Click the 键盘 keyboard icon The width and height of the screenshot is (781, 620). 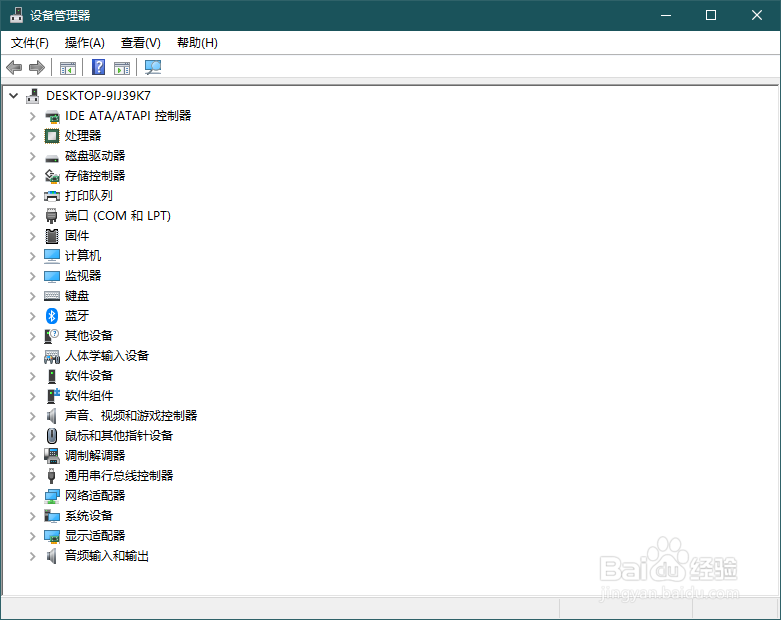[x=52, y=296]
